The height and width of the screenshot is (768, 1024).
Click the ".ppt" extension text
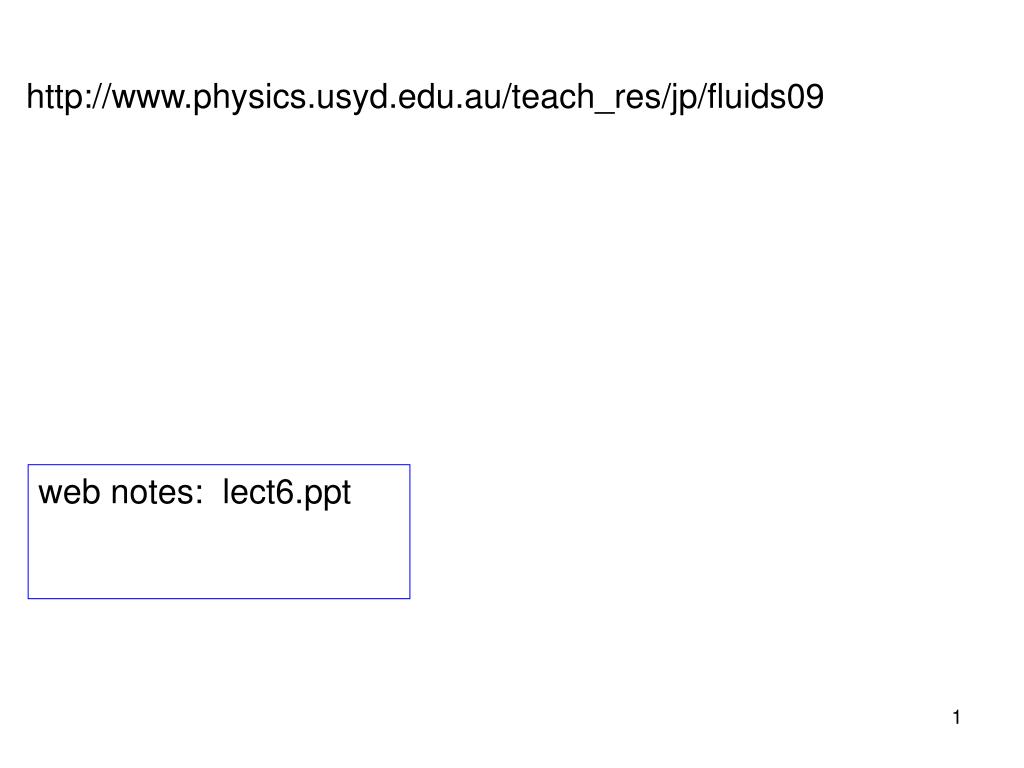click(324, 495)
